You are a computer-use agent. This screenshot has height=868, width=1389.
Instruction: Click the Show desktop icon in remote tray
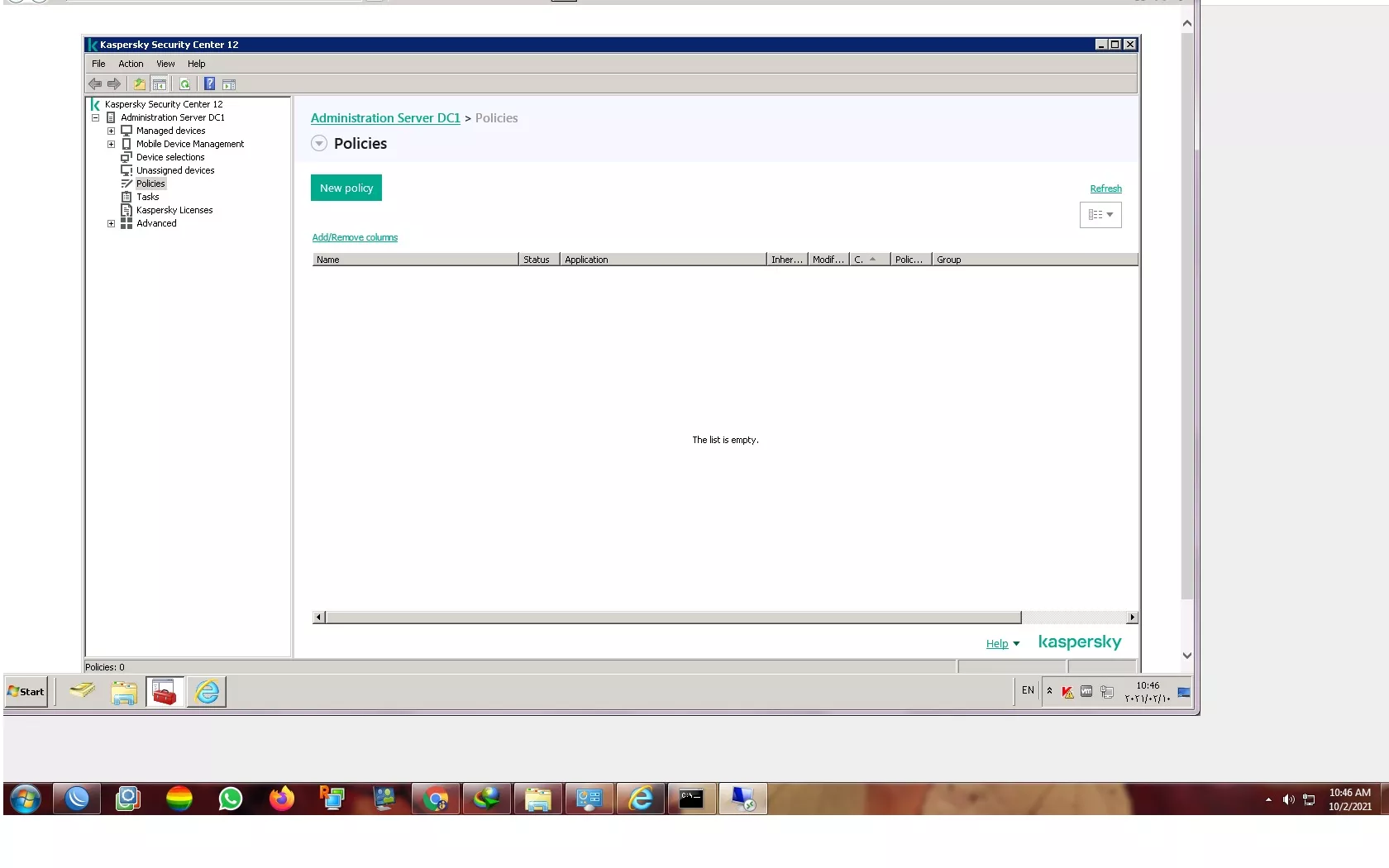tap(1184, 692)
